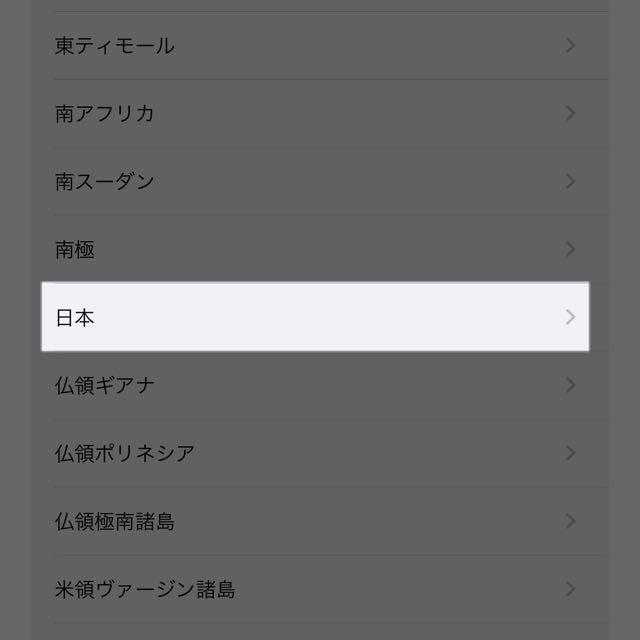Click the 南極 text label
This screenshot has height=640, width=640.
click(75, 249)
